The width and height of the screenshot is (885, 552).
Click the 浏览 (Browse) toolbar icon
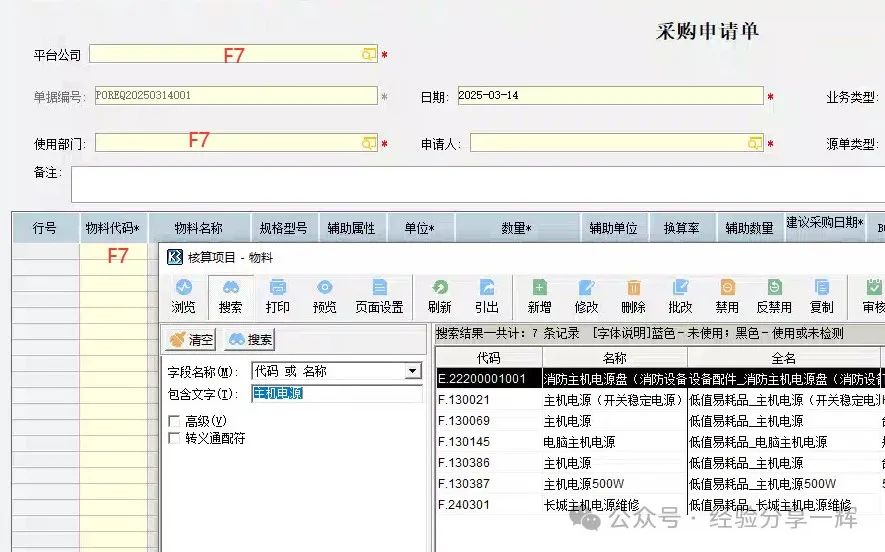coord(183,296)
